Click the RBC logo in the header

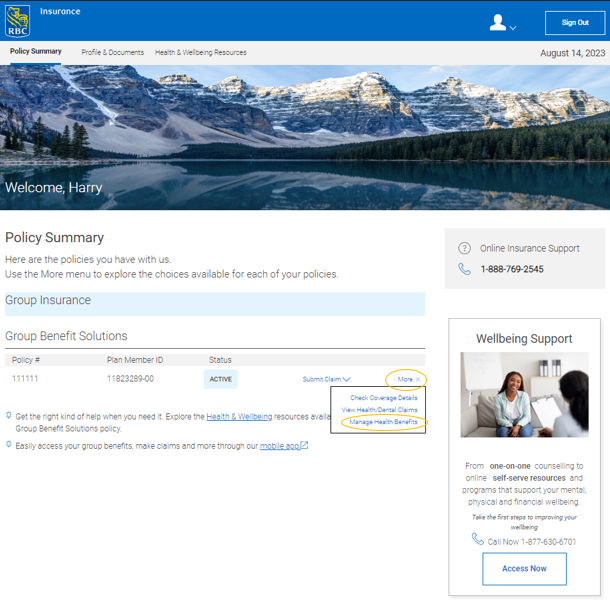pos(18,21)
